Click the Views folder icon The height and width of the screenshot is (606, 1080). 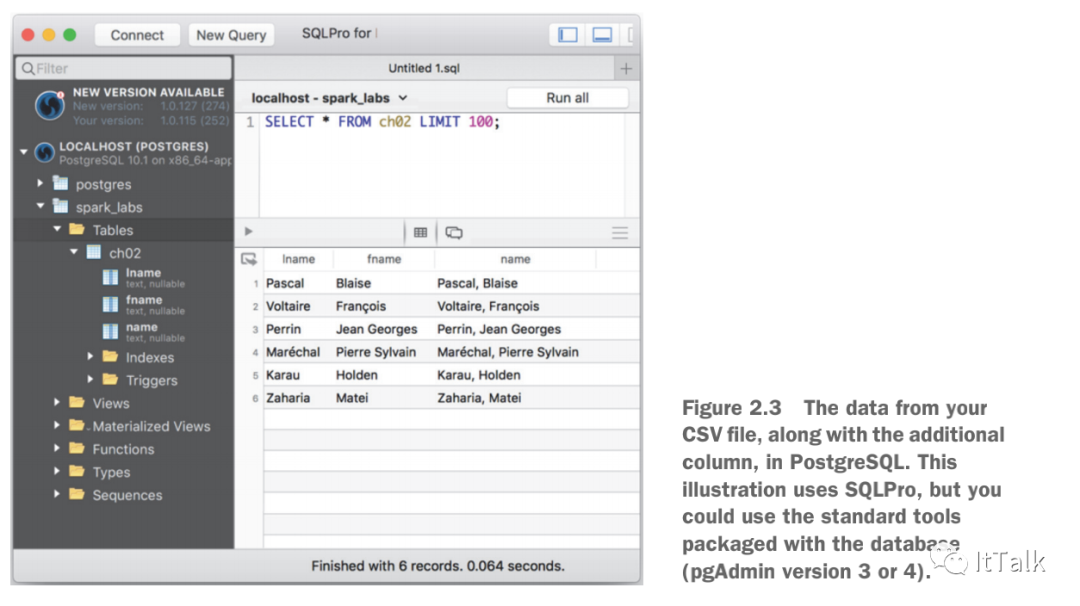click(77, 401)
